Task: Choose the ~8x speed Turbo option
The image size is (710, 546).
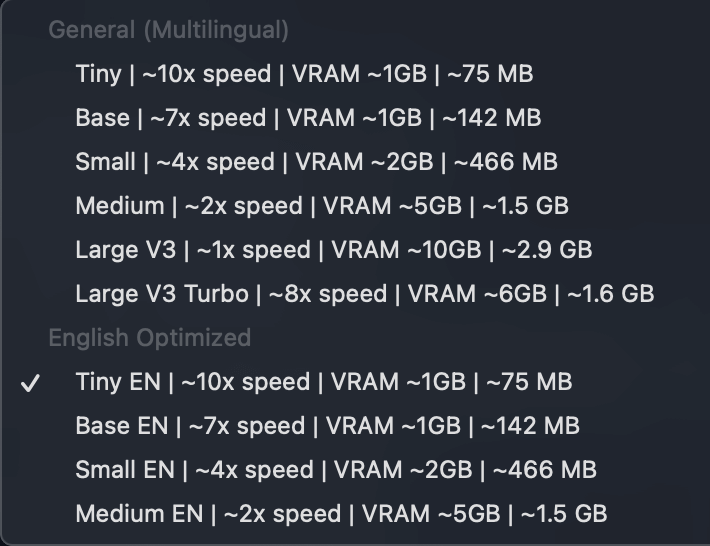Action: [x=364, y=294]
